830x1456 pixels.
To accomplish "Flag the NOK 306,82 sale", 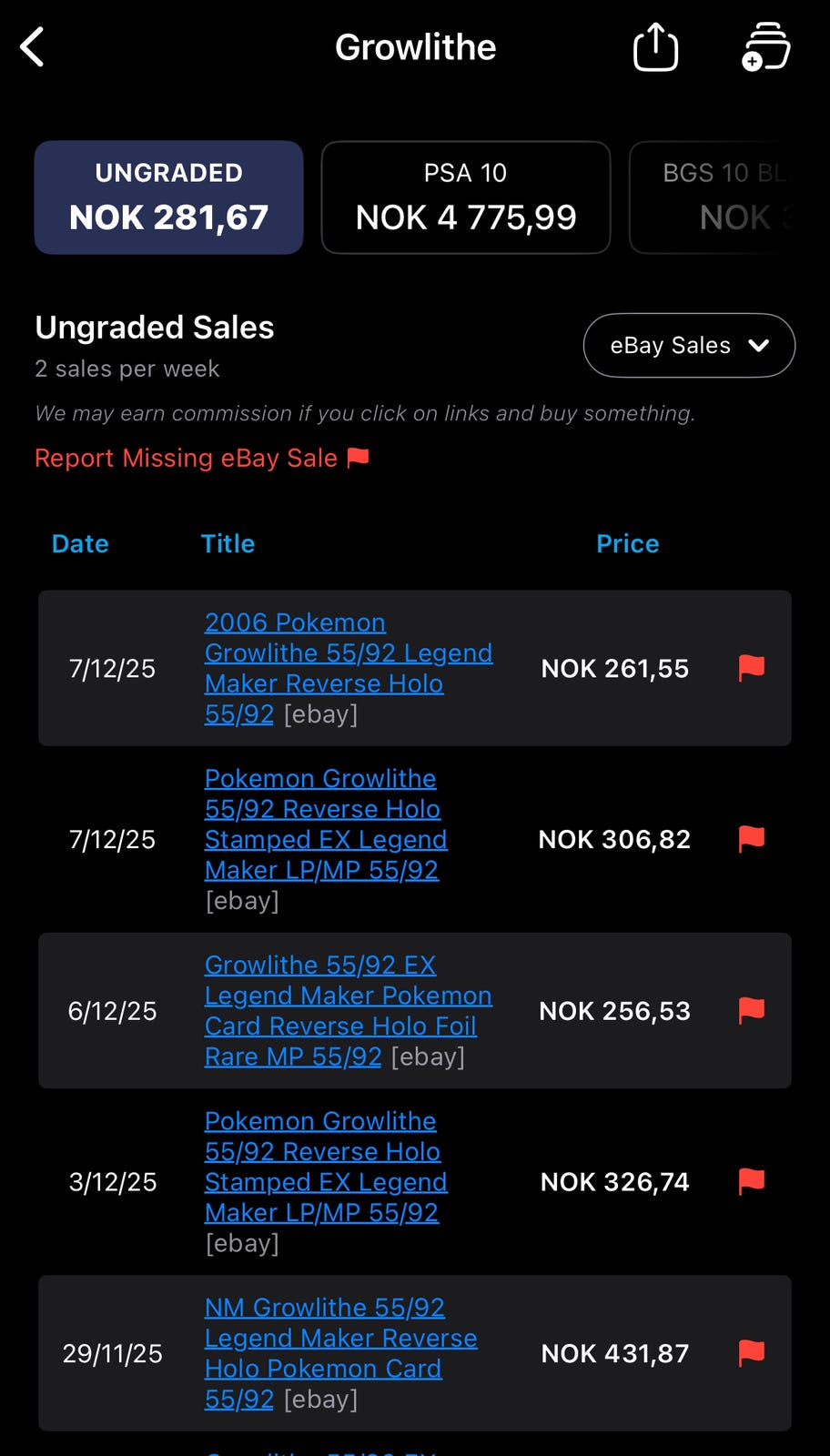I will 751,838.
